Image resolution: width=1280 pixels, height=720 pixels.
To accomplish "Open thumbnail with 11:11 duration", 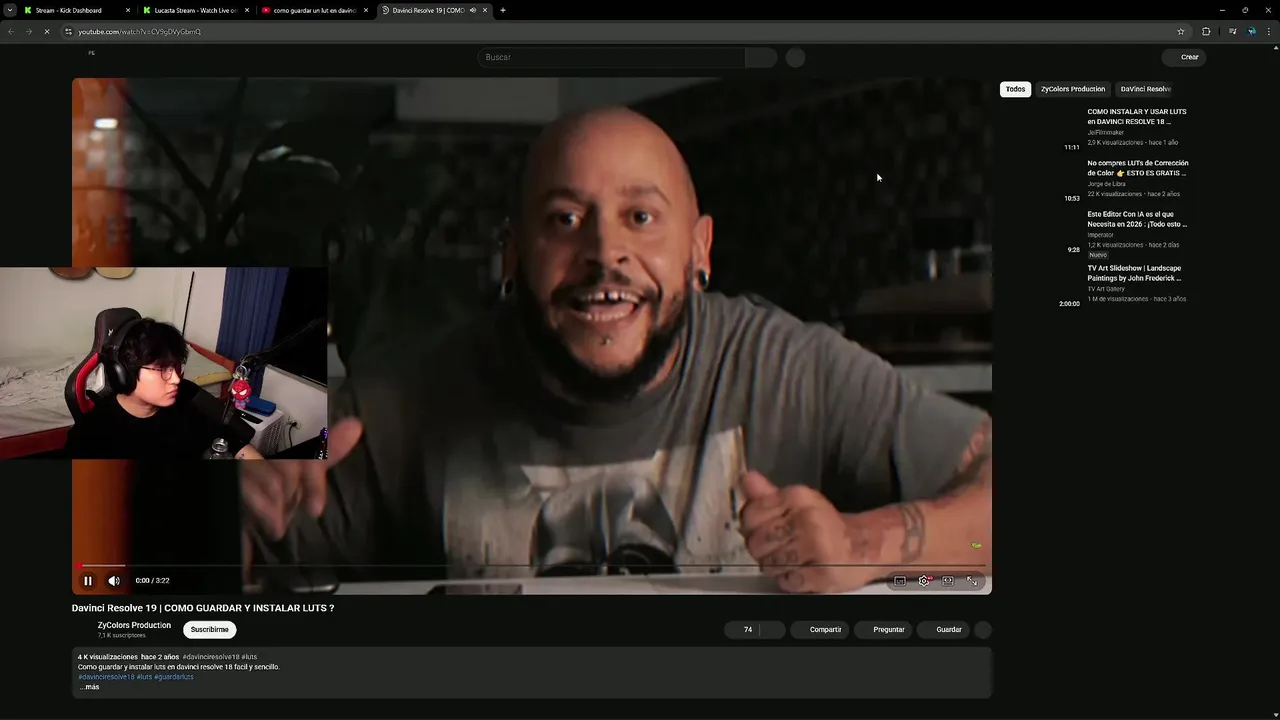I will pyautogui.click(x=1041, y=130).
